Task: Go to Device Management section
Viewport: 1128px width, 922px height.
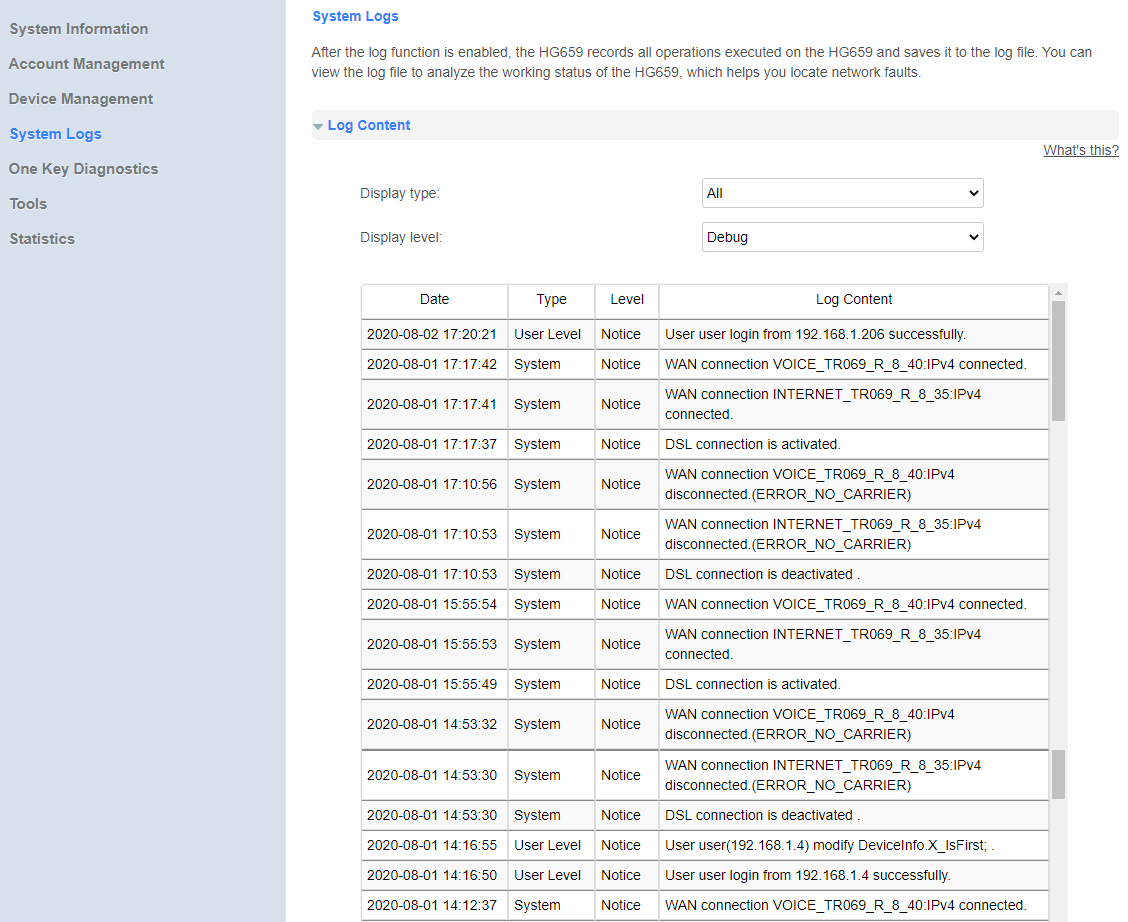Action: (81, 99)
